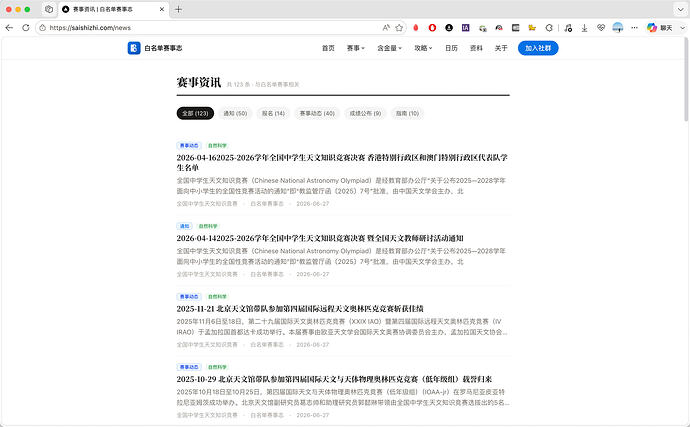
Task: Click 赛事动态 tag on 2026-04-16 article
Action: pyautogui.click(x=189, y=146)
